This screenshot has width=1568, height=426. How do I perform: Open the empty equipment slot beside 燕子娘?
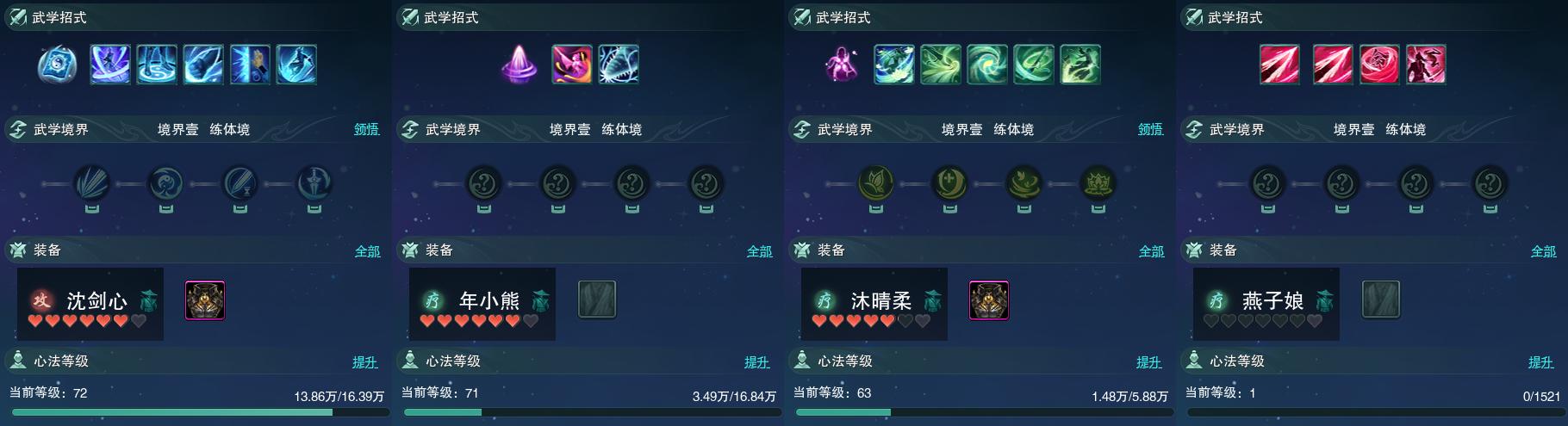point(1381,300)
